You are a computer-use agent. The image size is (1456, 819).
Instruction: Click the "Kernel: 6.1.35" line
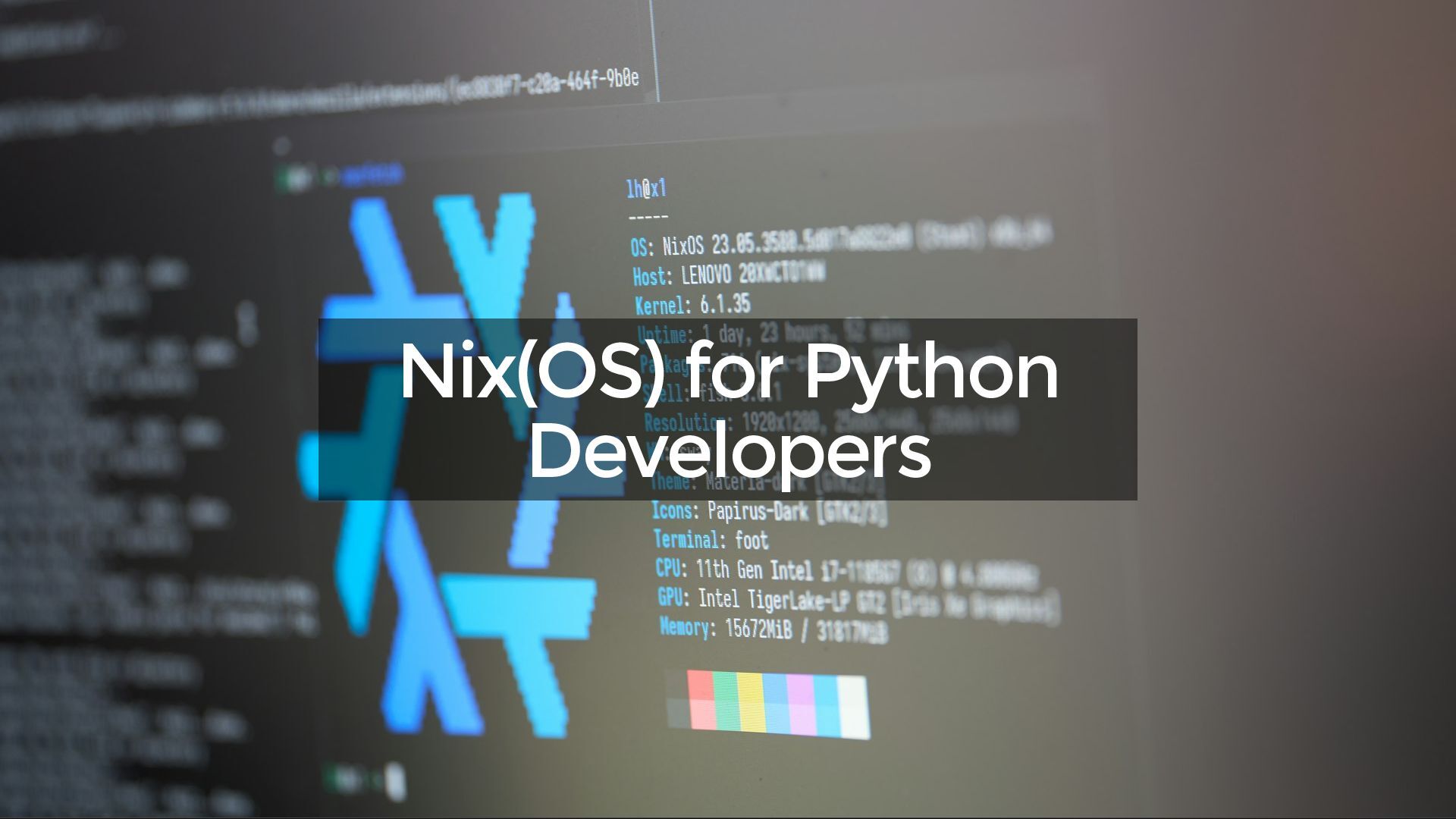point(692,305)
